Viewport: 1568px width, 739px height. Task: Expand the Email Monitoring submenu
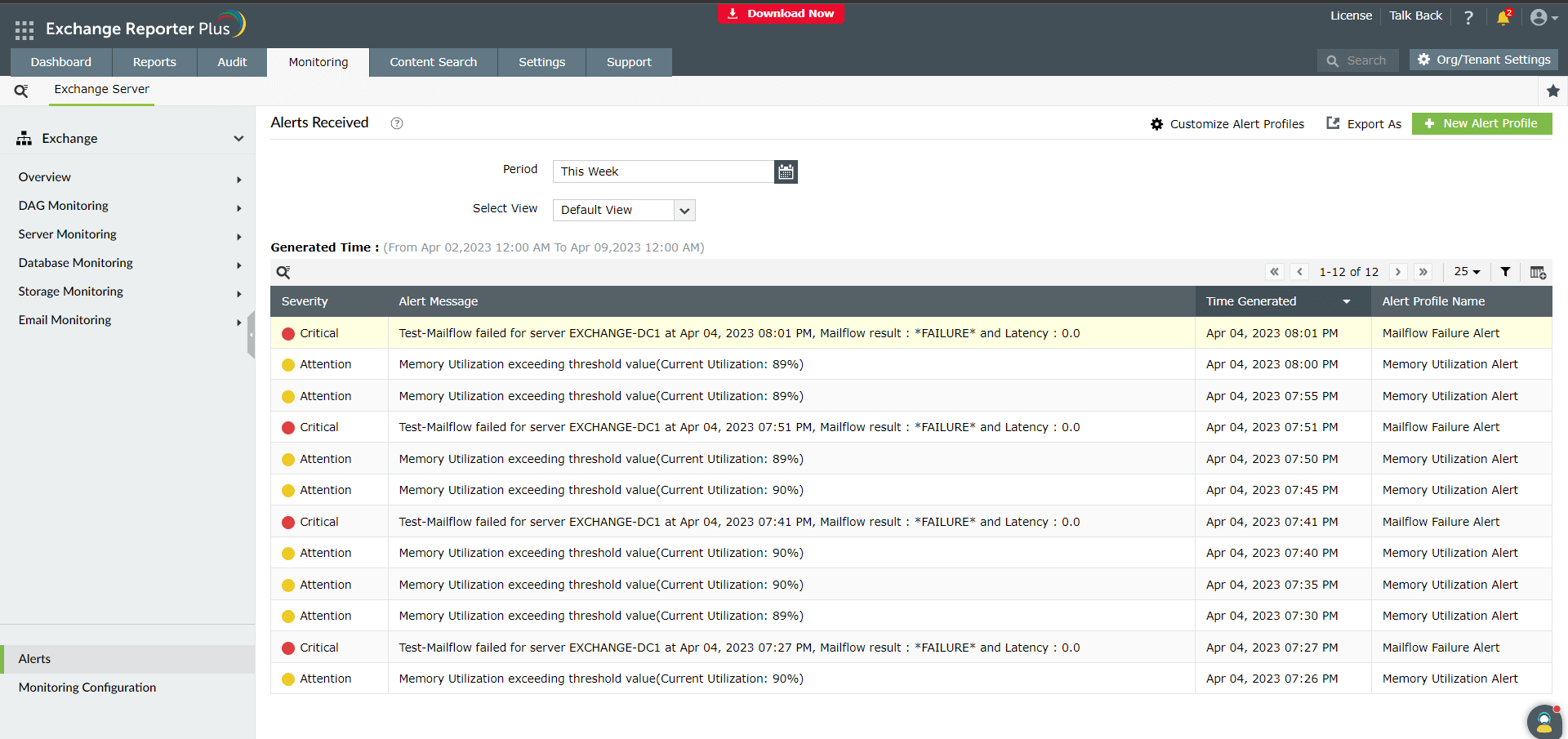[x=239, y=323]
